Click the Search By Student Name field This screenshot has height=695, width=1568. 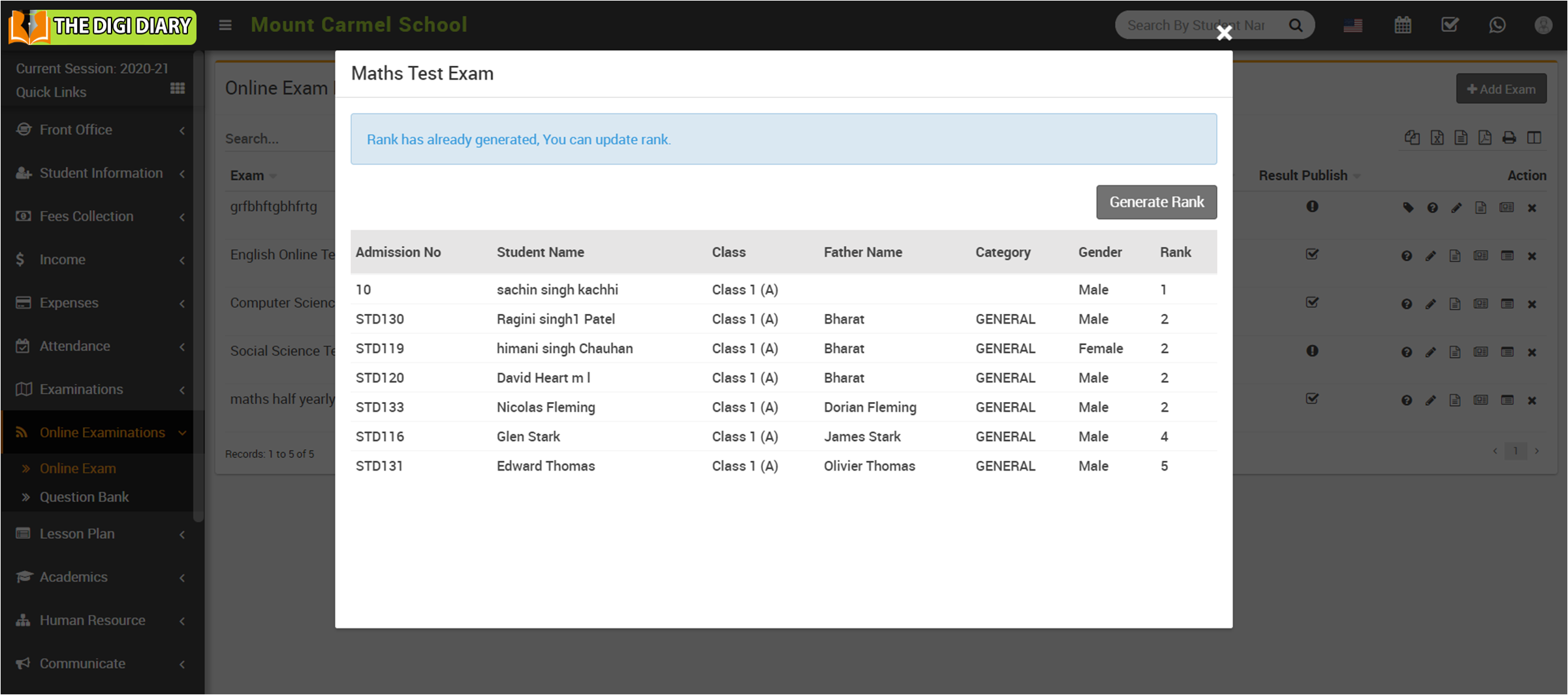click(x=1198, y=25)
